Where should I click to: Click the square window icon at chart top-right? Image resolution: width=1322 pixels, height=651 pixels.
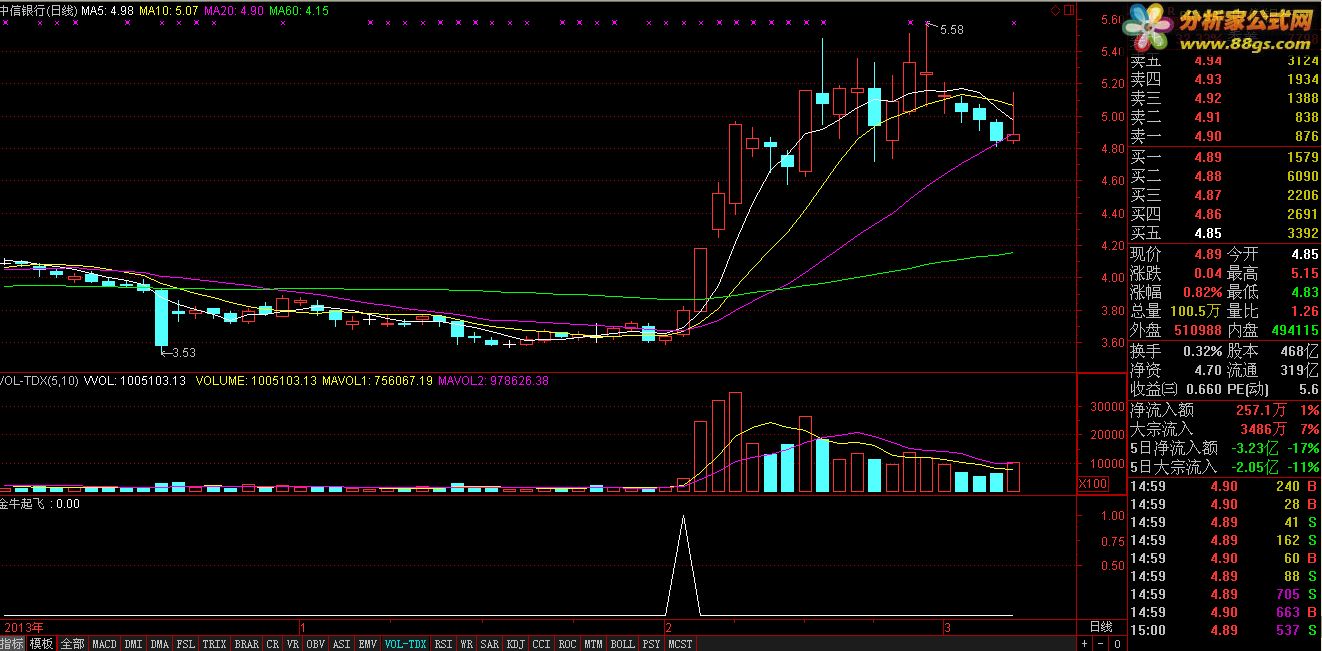(1067, 10)
